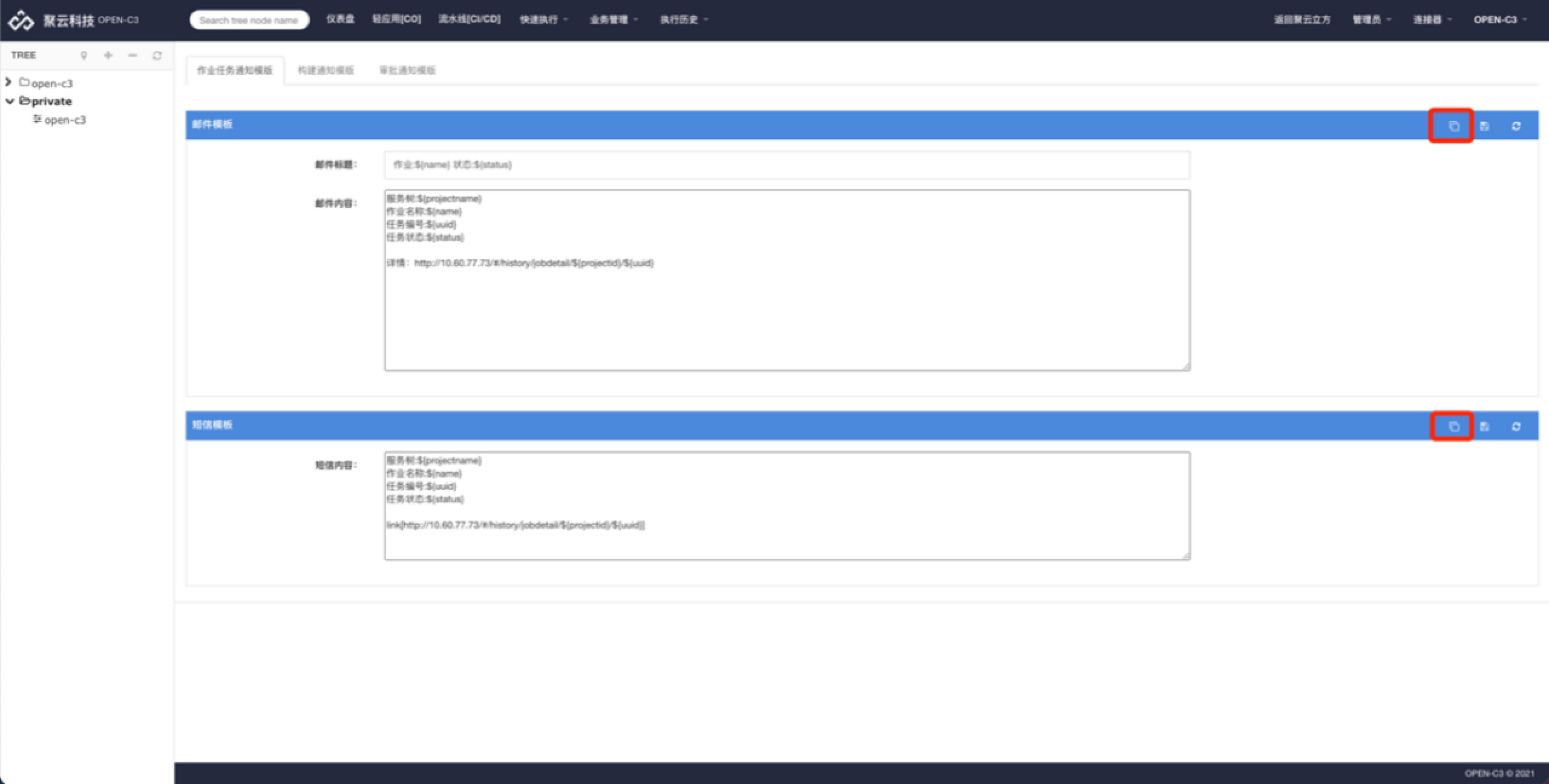Open the 快速执行 dropdown menu
Image resolution: width=1549 pixels, height=784 pixels.
pos(543,19)
